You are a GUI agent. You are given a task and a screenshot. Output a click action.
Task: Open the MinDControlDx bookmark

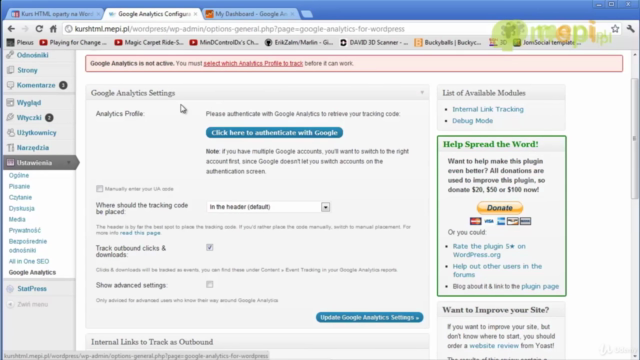point(224,42)
